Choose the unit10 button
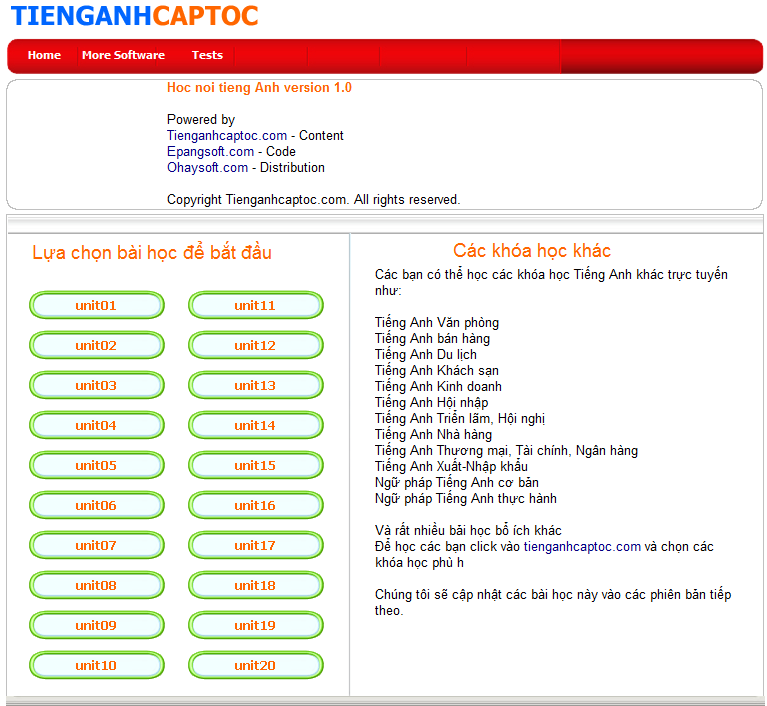Viewport: 767px width, 706px height. 96,666
